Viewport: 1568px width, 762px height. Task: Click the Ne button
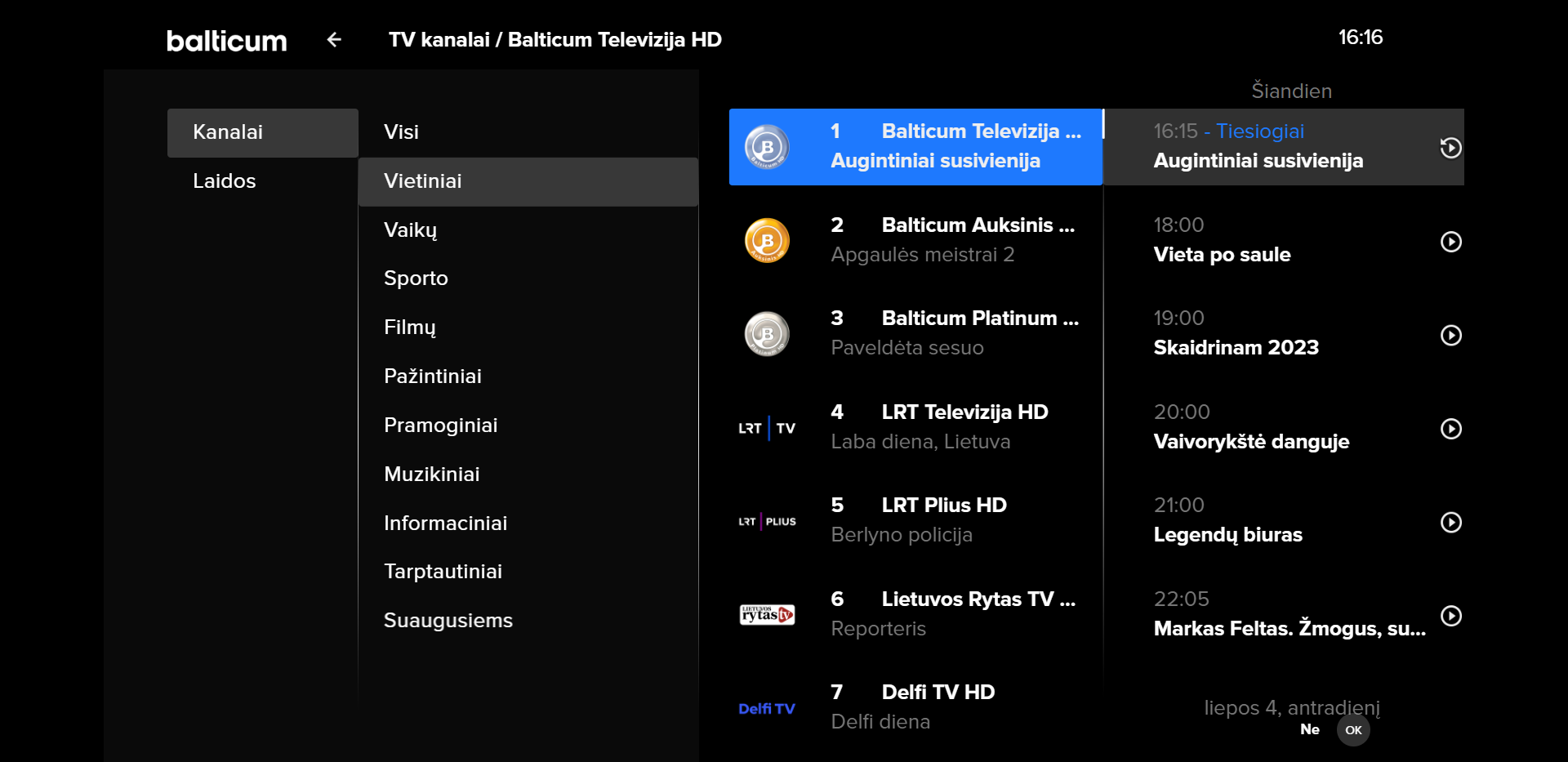pos(1310,729)
